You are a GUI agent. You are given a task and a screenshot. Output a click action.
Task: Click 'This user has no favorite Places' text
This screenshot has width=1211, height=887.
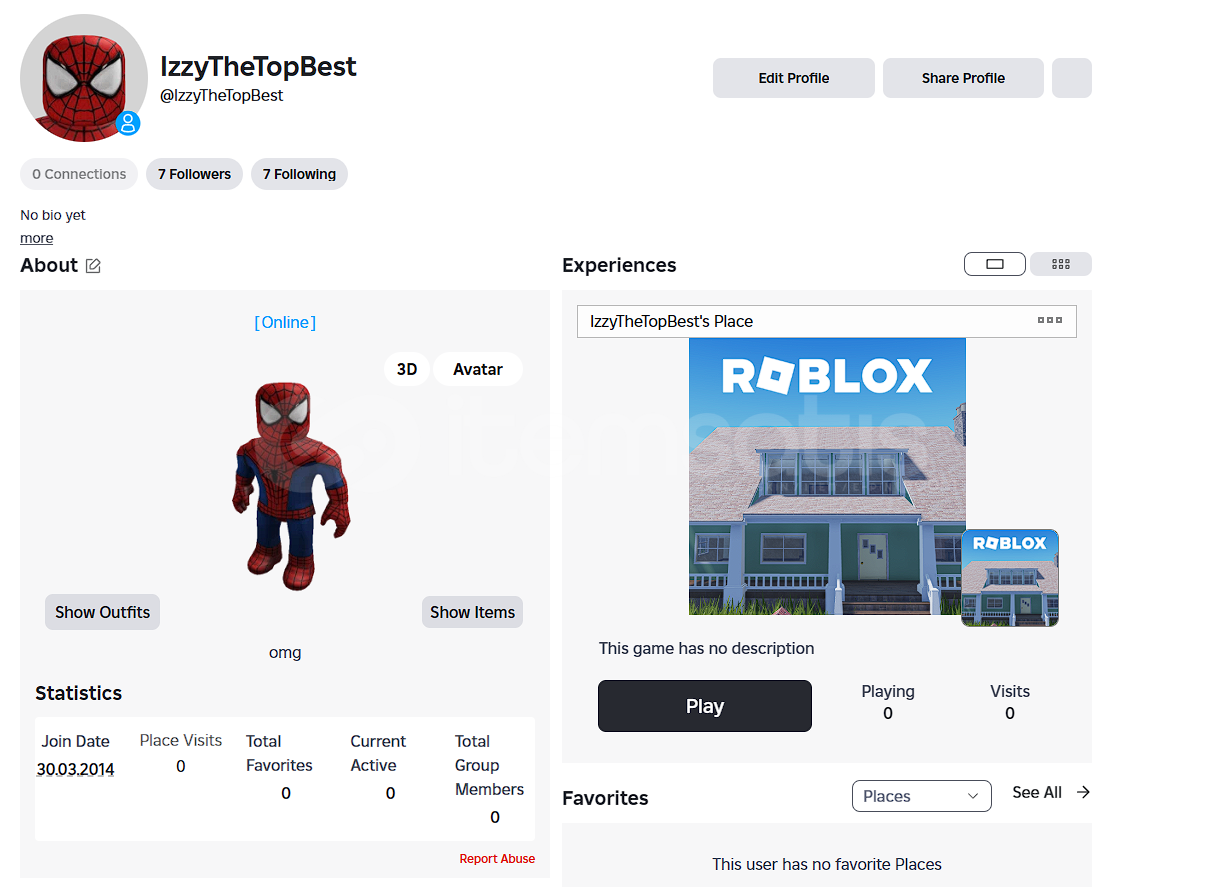[x=827, y=864]
